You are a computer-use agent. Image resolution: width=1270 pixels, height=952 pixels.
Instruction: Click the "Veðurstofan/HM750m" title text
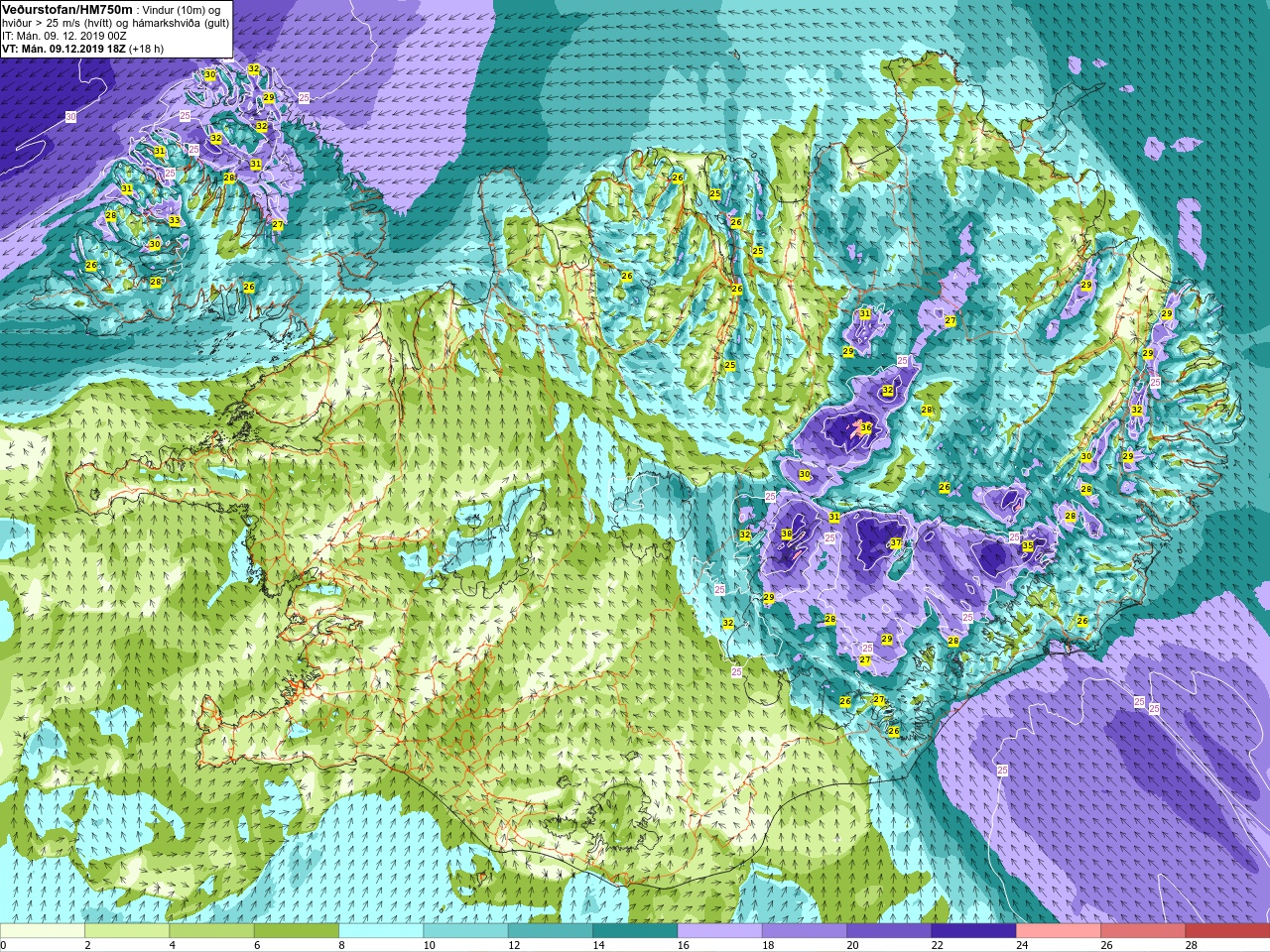67,9
